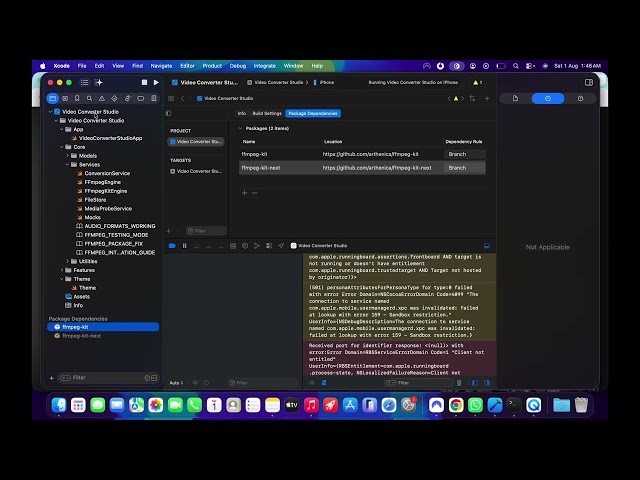This screenshot has height=480, width=640.
Task: Collapse the root Video Converter Studio project
Action: [51, 112]
